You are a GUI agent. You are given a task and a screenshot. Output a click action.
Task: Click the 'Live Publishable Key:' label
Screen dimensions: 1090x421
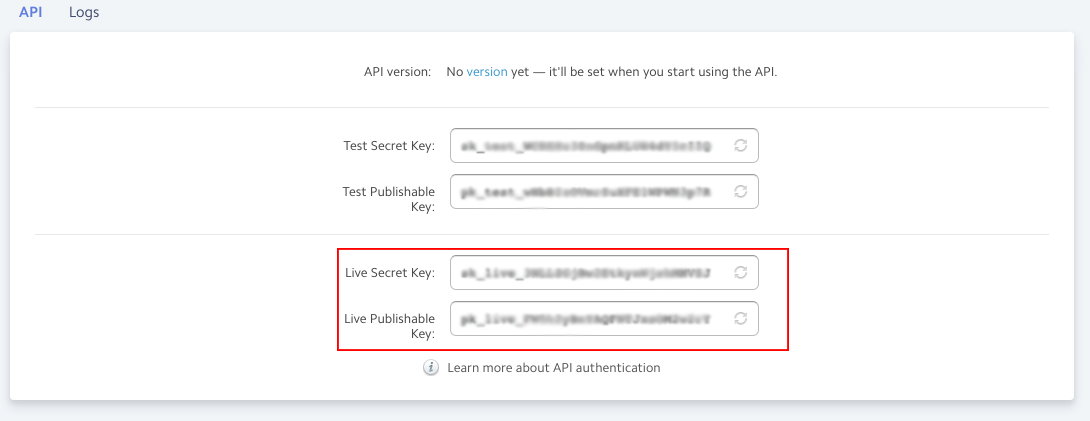tap(389, 319)
